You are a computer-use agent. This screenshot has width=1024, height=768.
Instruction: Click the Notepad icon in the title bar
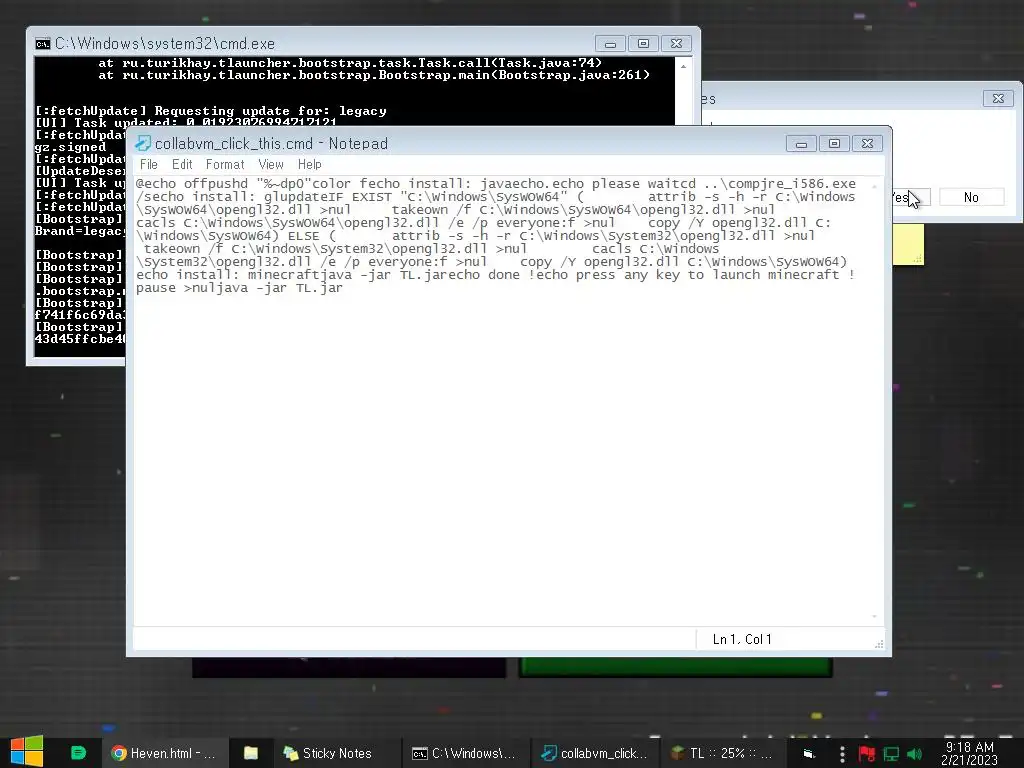tap(142, 144)
